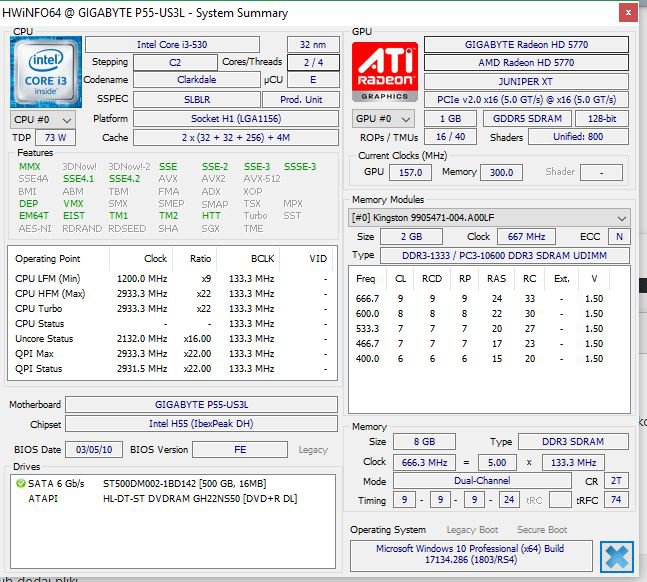The height and width of the screenshot is (582, 647).
Task: Click the Windows 10 Professional OS field
Action: click(x=471, y=554)
